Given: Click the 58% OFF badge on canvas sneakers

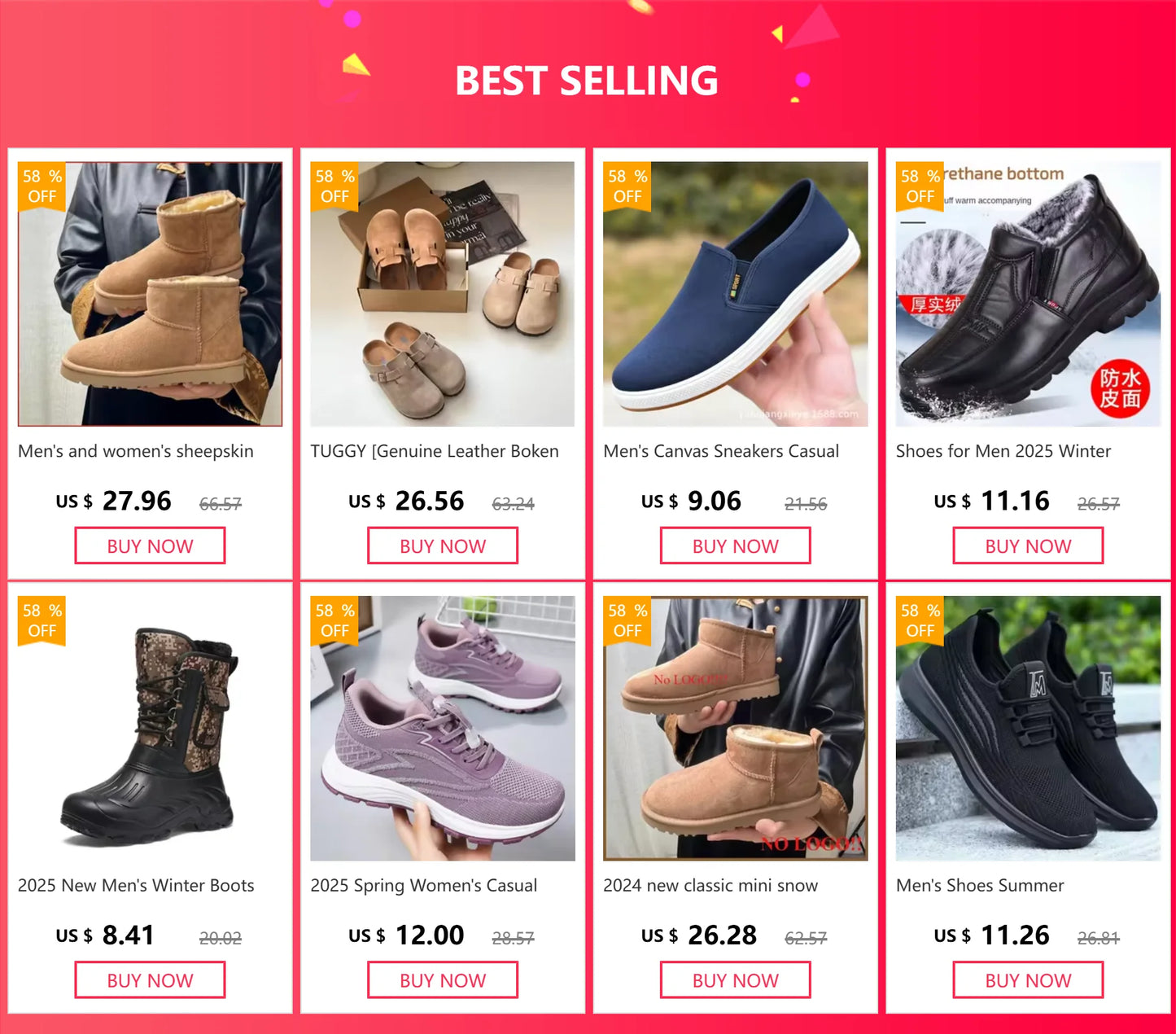Looking at the screenshot, I should [627, 186].
